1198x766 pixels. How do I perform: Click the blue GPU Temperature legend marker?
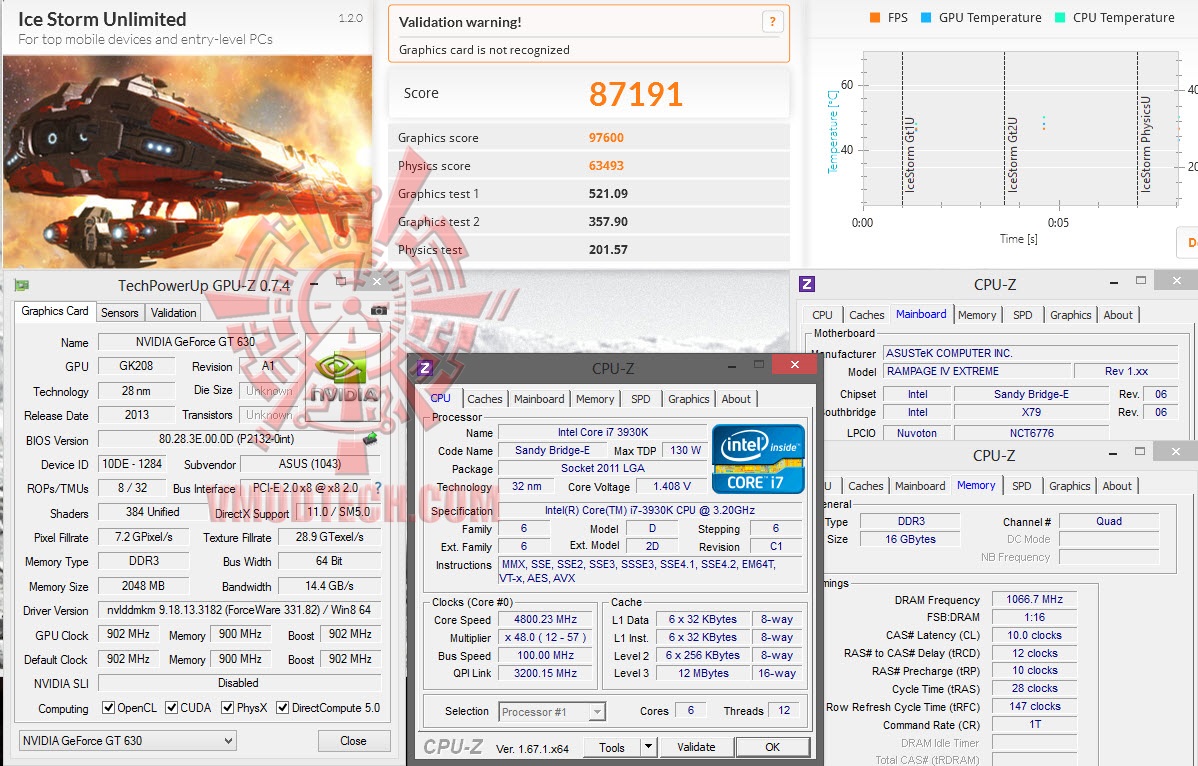[x=926, y=18]
